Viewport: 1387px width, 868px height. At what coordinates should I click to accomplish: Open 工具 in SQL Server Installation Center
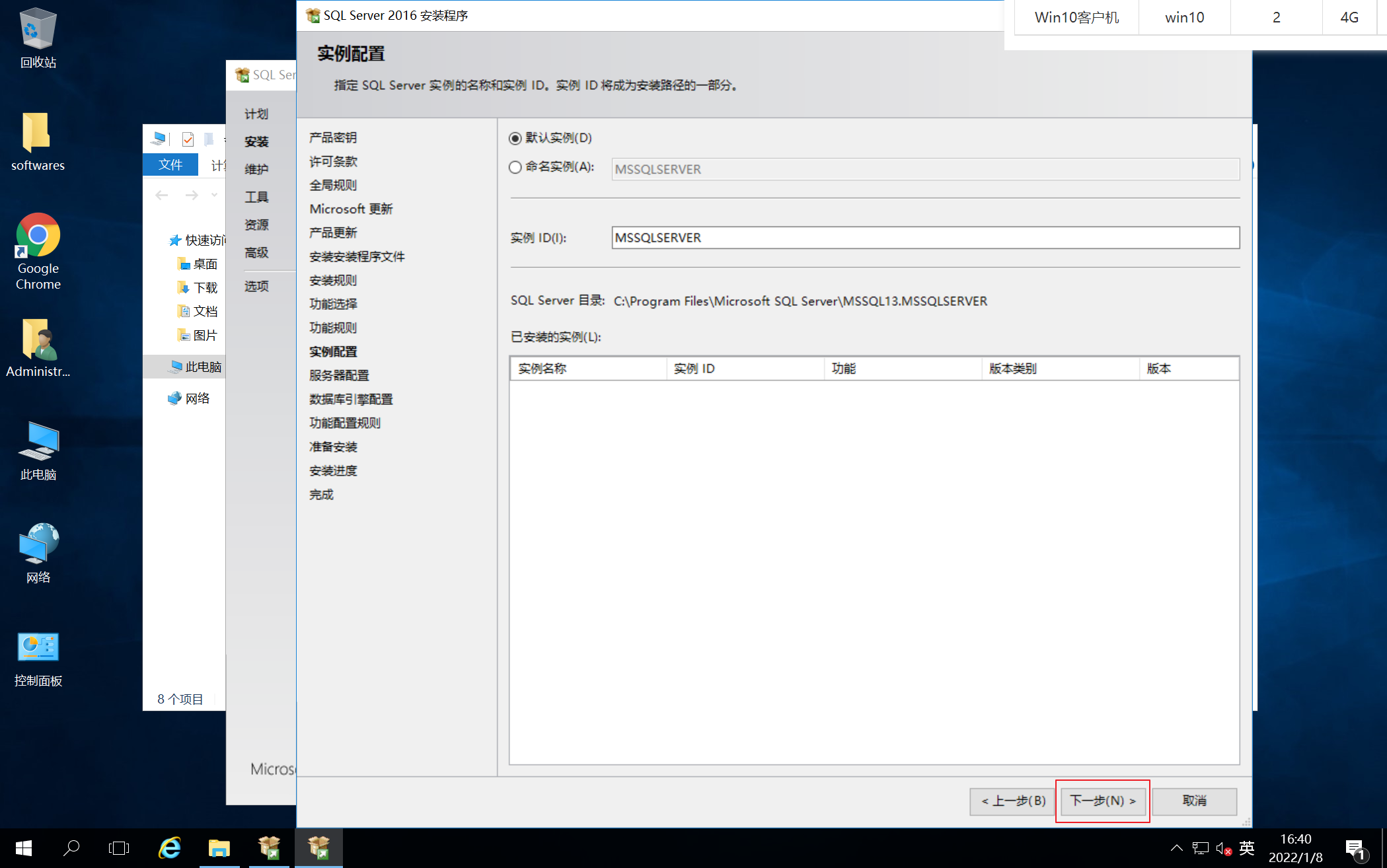pos(256,197)
